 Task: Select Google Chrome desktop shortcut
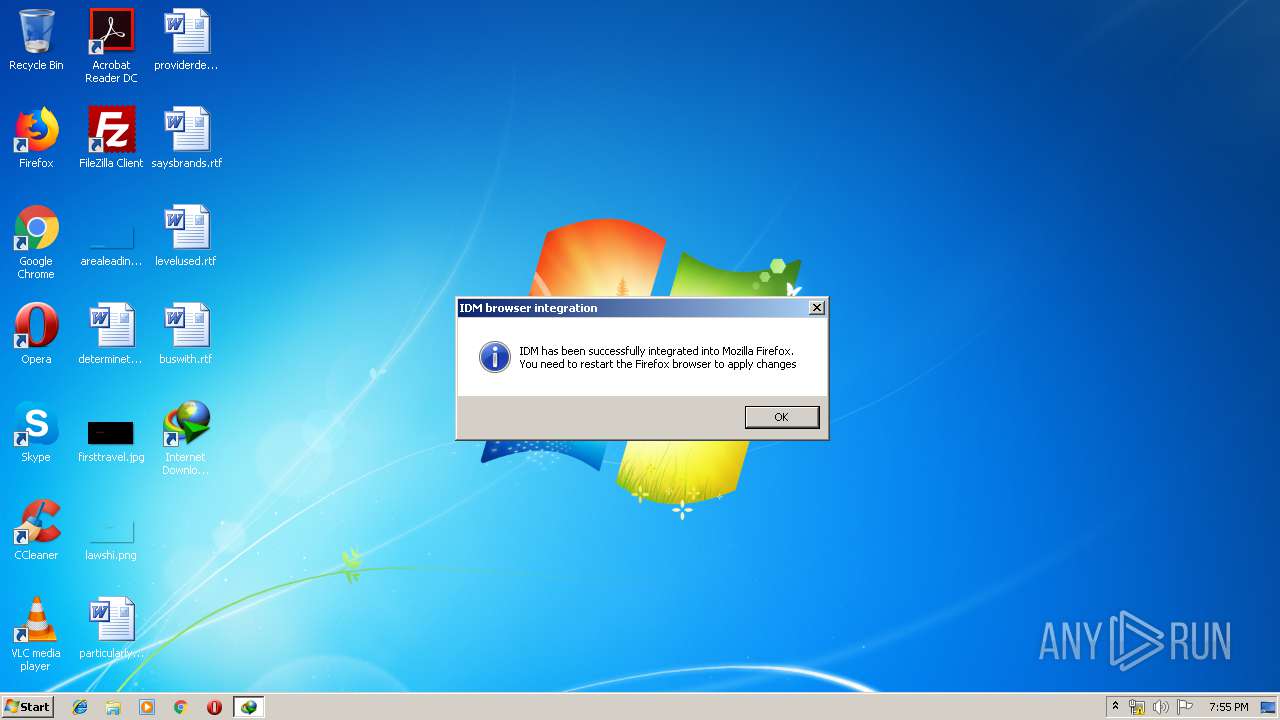36,242
